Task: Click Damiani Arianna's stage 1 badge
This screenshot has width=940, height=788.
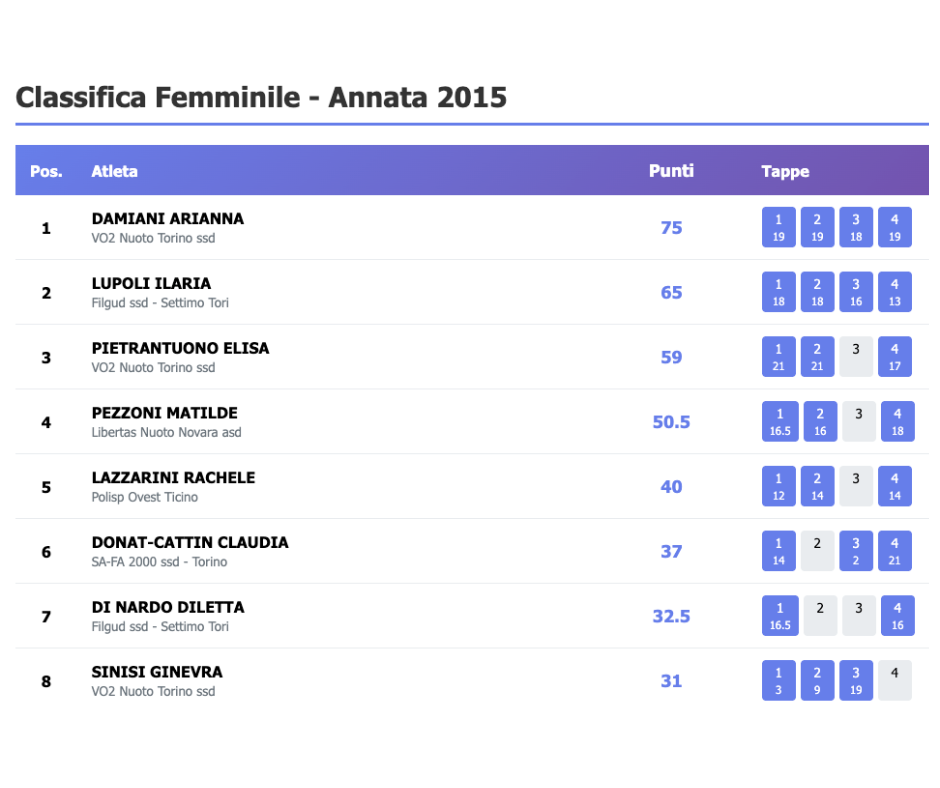Action: point(779,227)
